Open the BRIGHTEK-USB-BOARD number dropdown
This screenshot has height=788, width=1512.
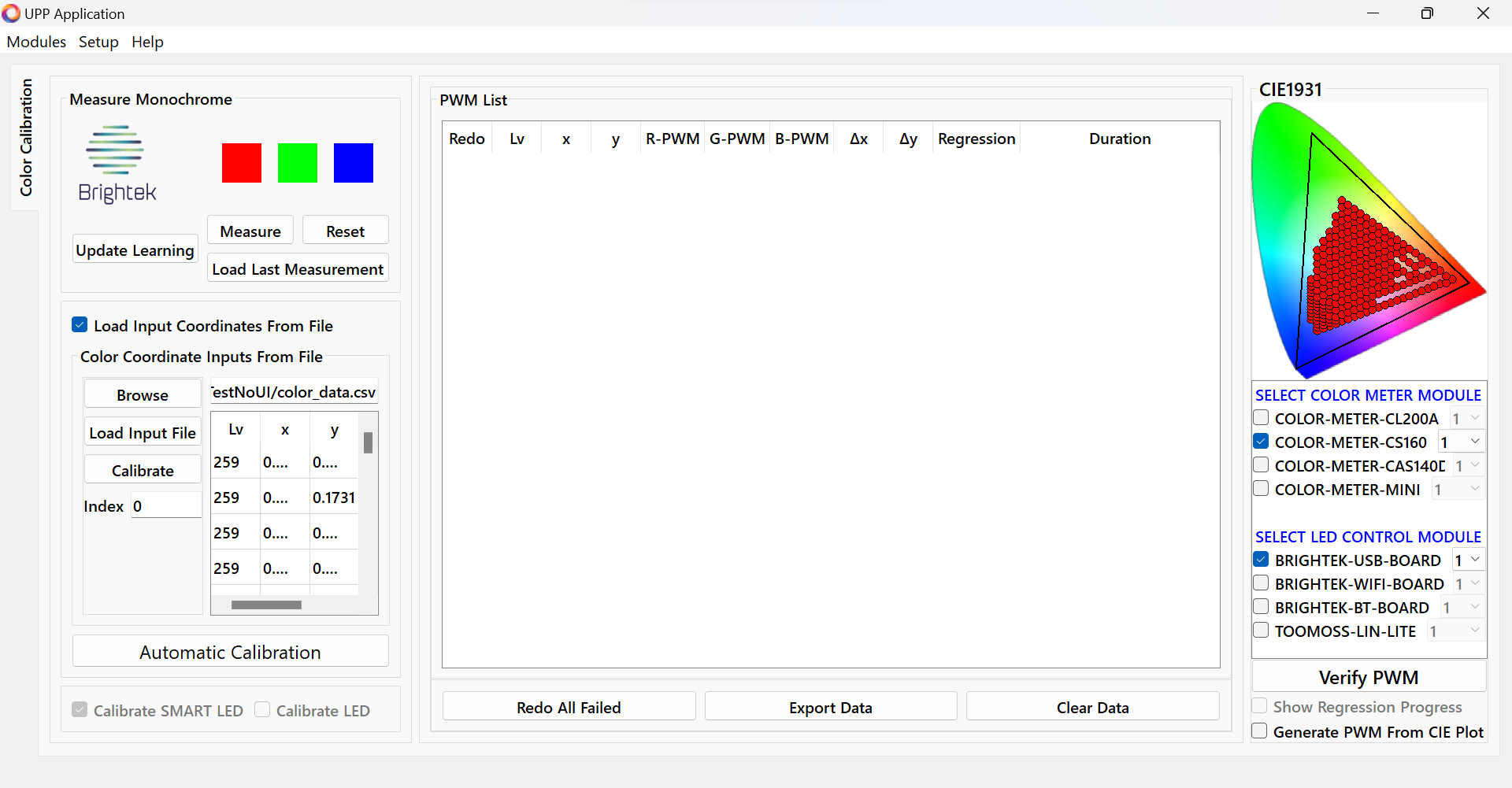pyautogui.click(x=1474, y=560)
